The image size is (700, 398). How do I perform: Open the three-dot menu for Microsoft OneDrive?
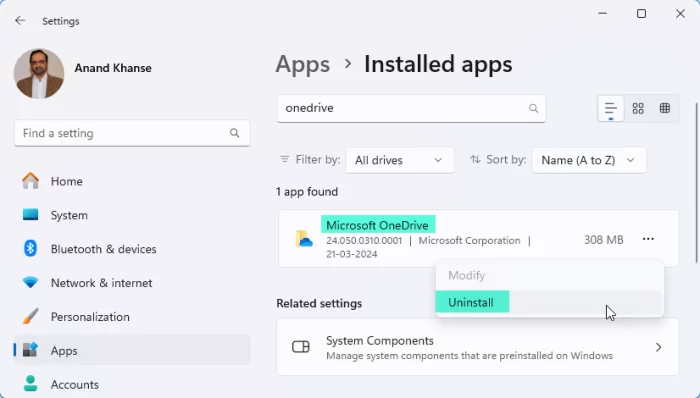point(648,240)
